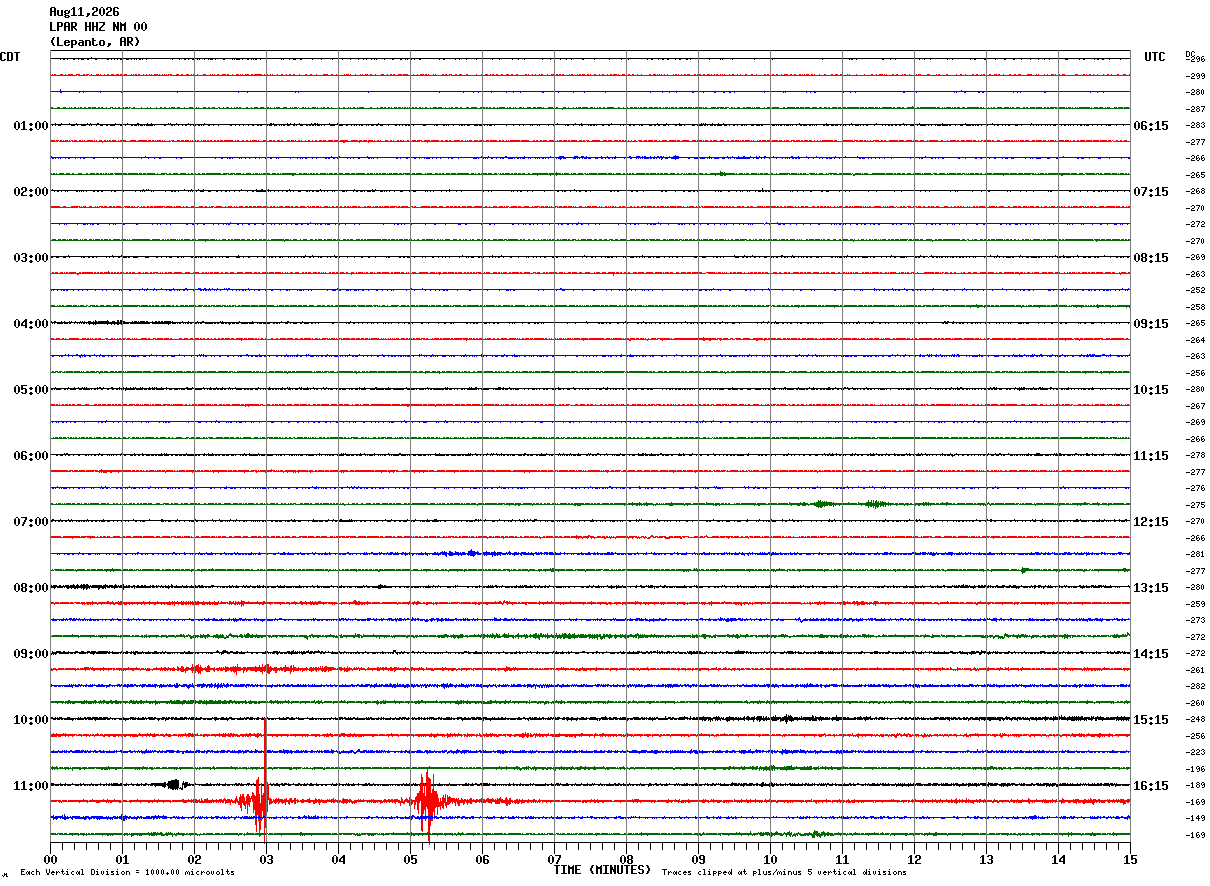Click the 06:15 UTC time label

1151,126
